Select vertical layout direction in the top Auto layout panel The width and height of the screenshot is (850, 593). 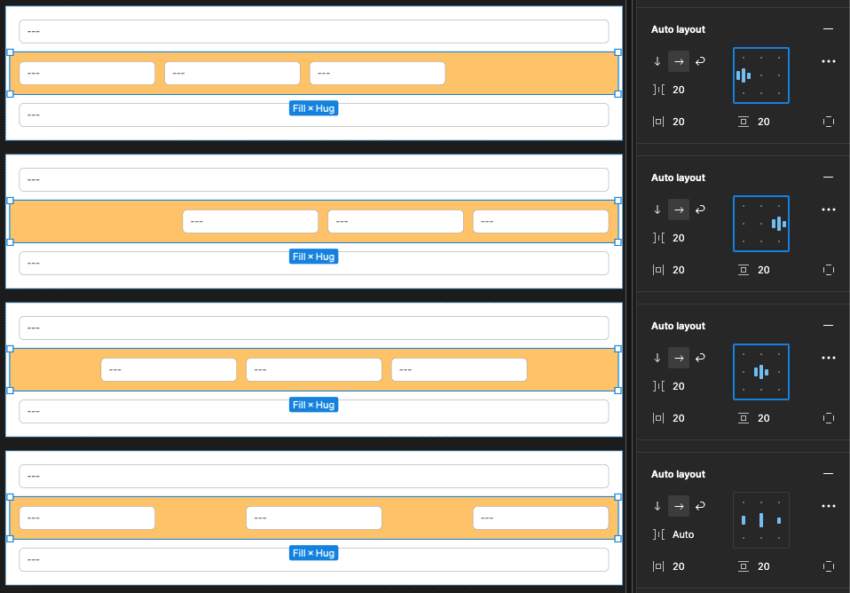point(657,61)
